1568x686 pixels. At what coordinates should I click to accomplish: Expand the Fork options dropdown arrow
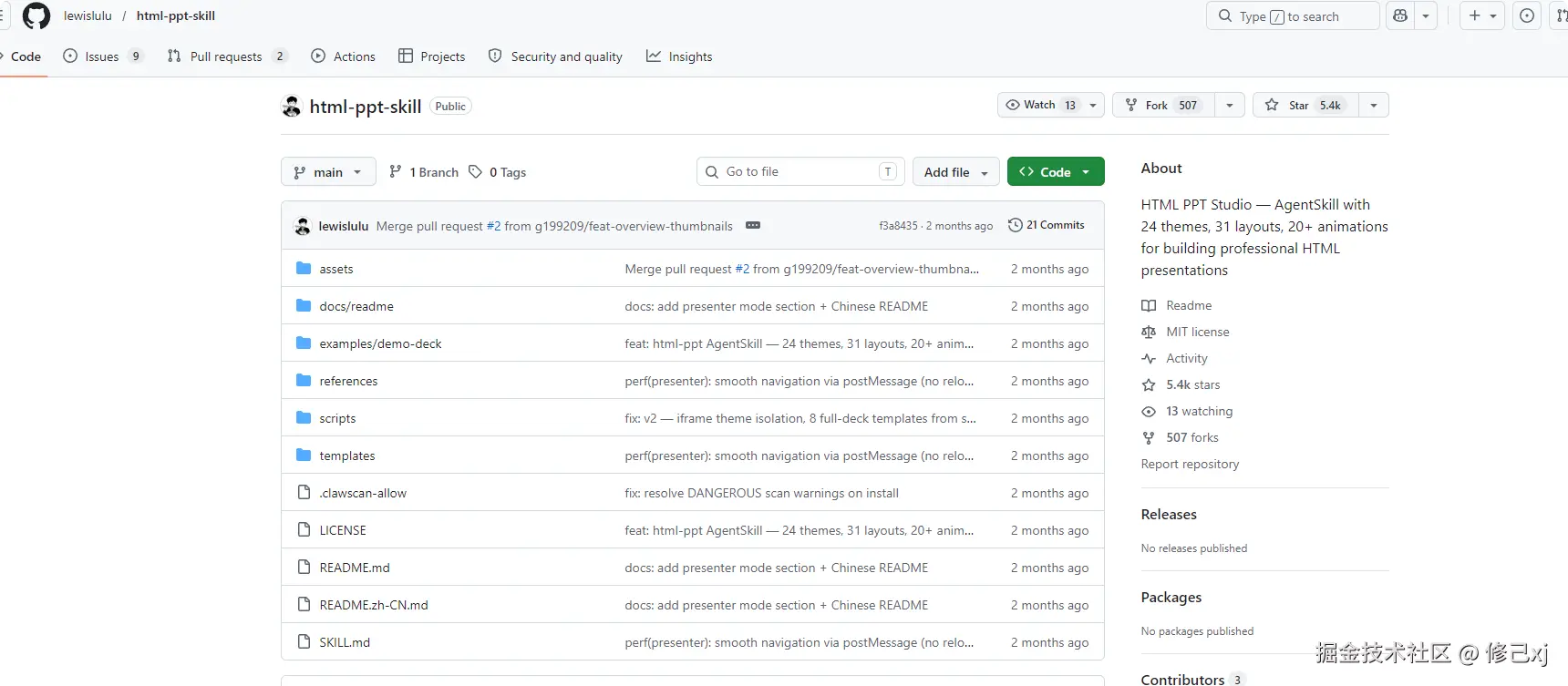coord(1230,106)
